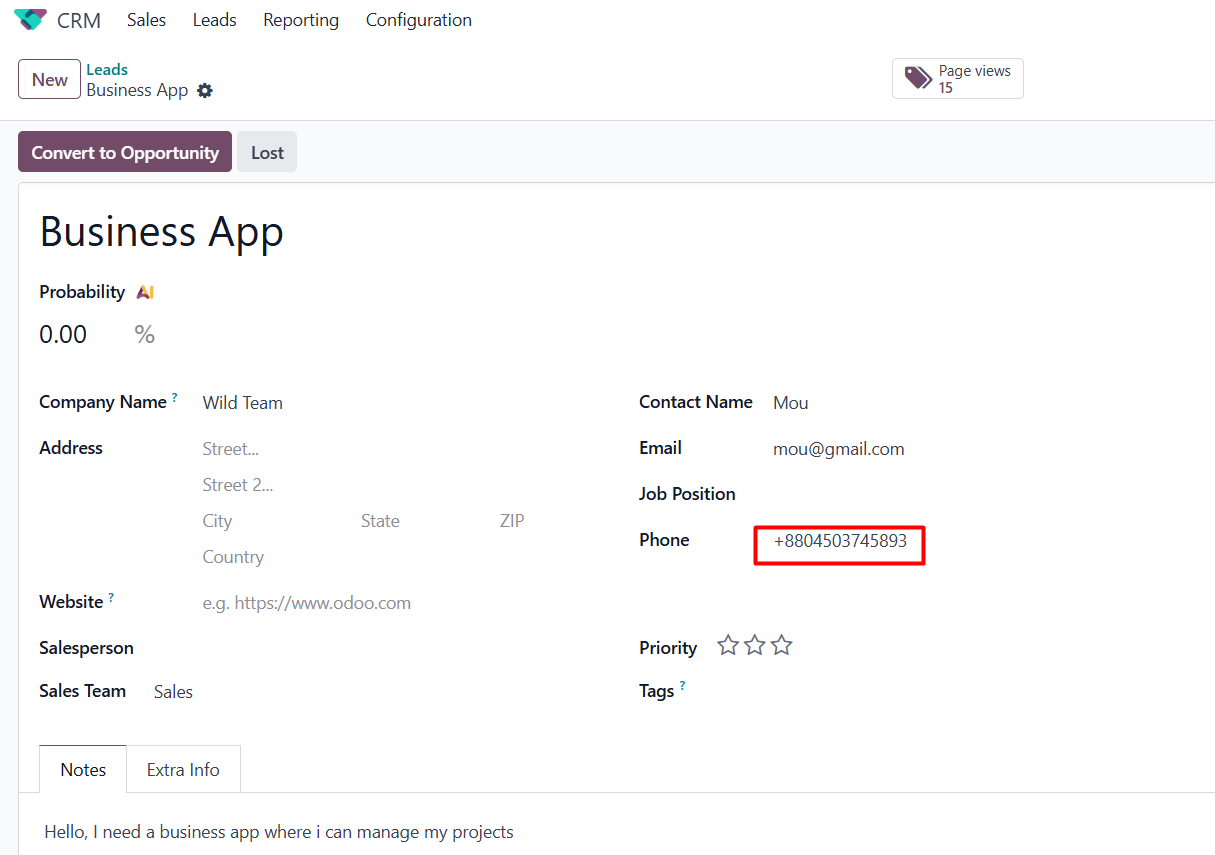Open the CRM app logo icon

30,20
